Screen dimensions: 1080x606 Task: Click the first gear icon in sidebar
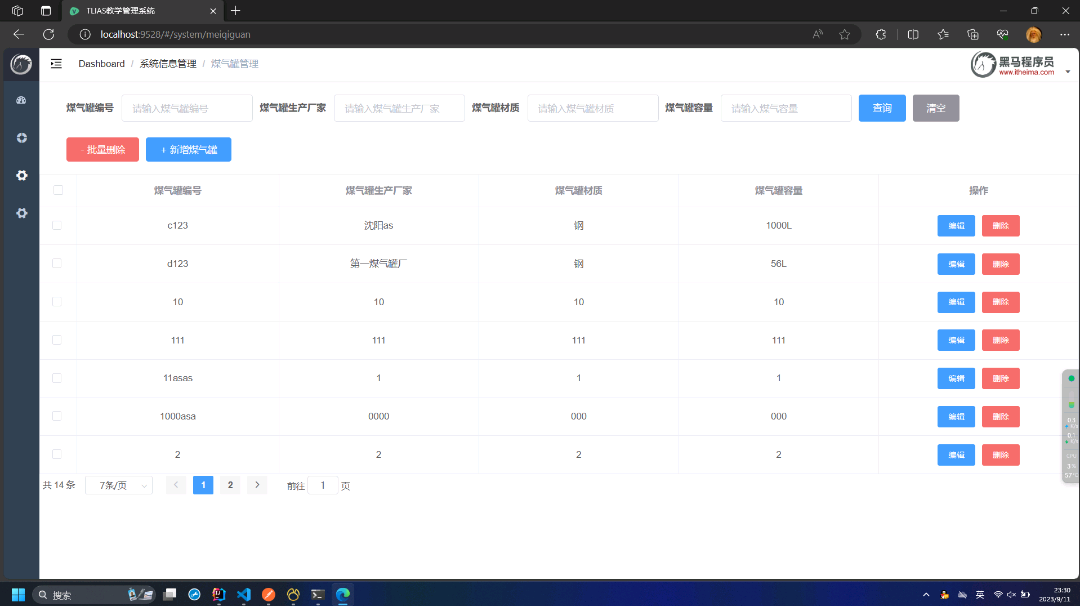pyautogui.click(x=21, y=175)
